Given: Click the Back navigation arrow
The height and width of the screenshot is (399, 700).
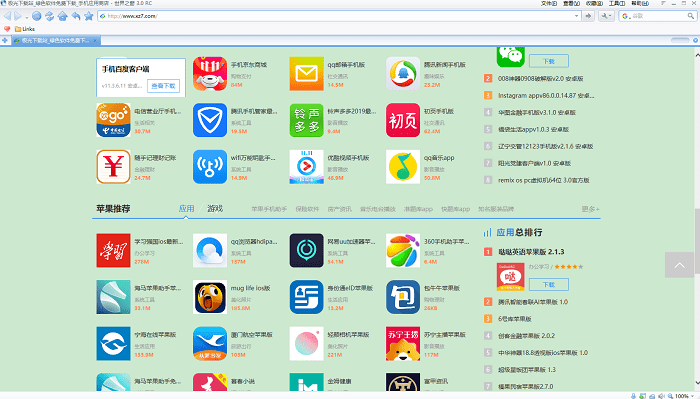Looking at the screenshot, I should coord(7,16).
